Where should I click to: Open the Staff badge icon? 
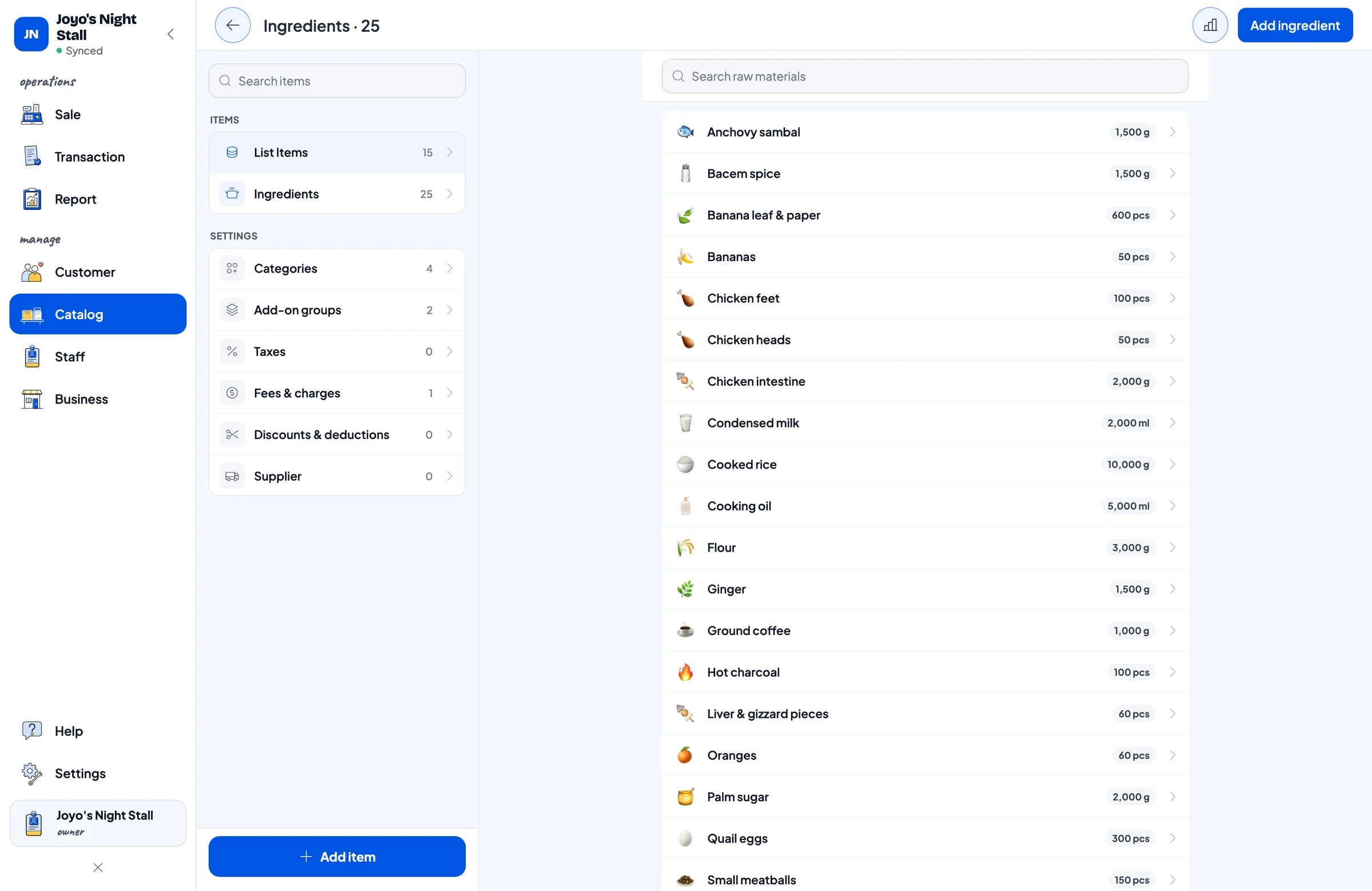31,356
